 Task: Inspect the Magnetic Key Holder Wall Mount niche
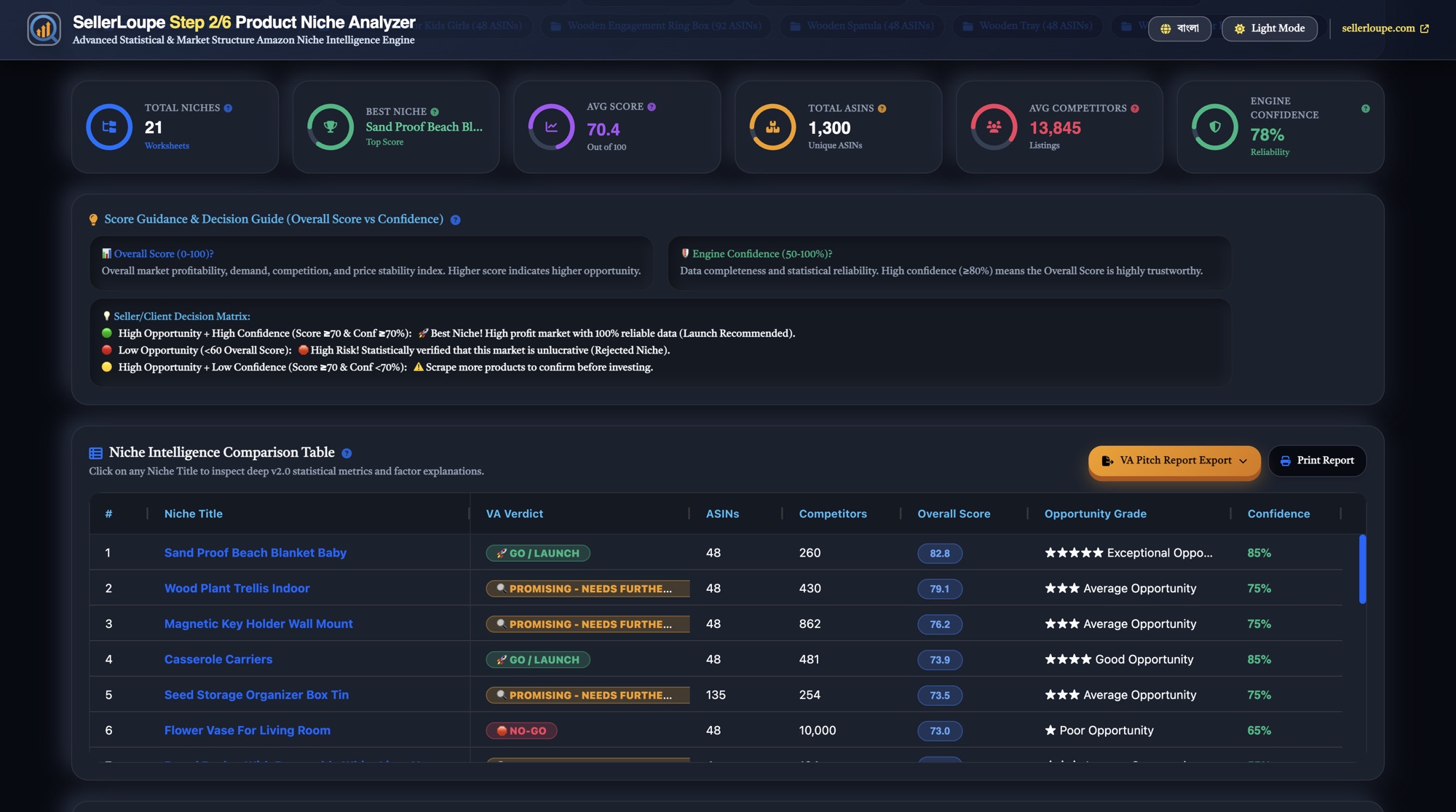pyautogui.click(x=258, y=624)
